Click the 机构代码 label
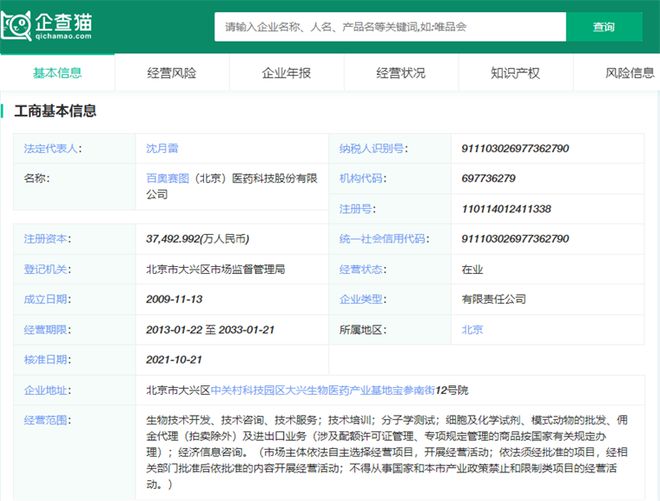This screenshot has width=660, height=501. 363,179
